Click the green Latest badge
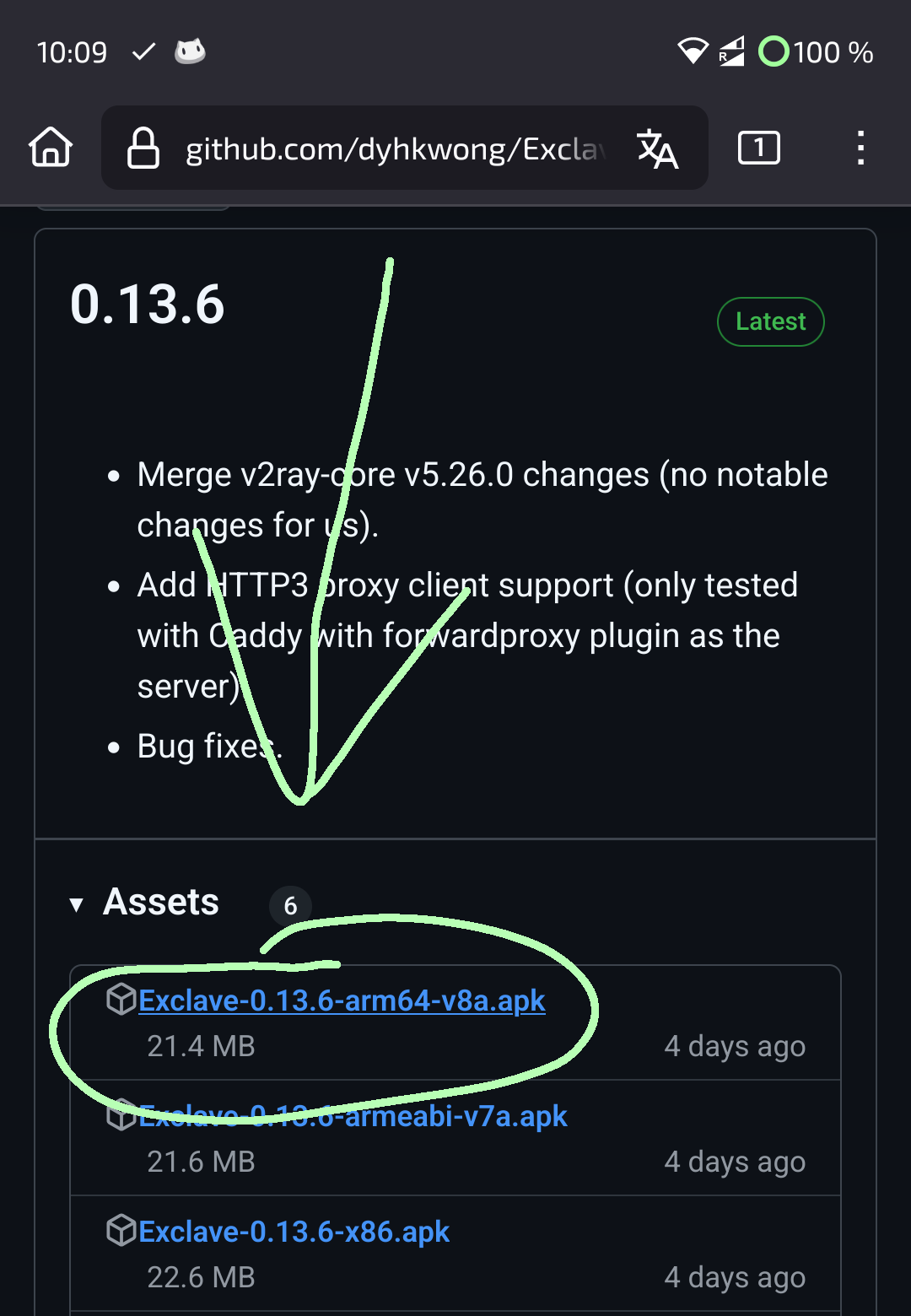The width and height of the screenshot is (911, 1316). [770, 321]
